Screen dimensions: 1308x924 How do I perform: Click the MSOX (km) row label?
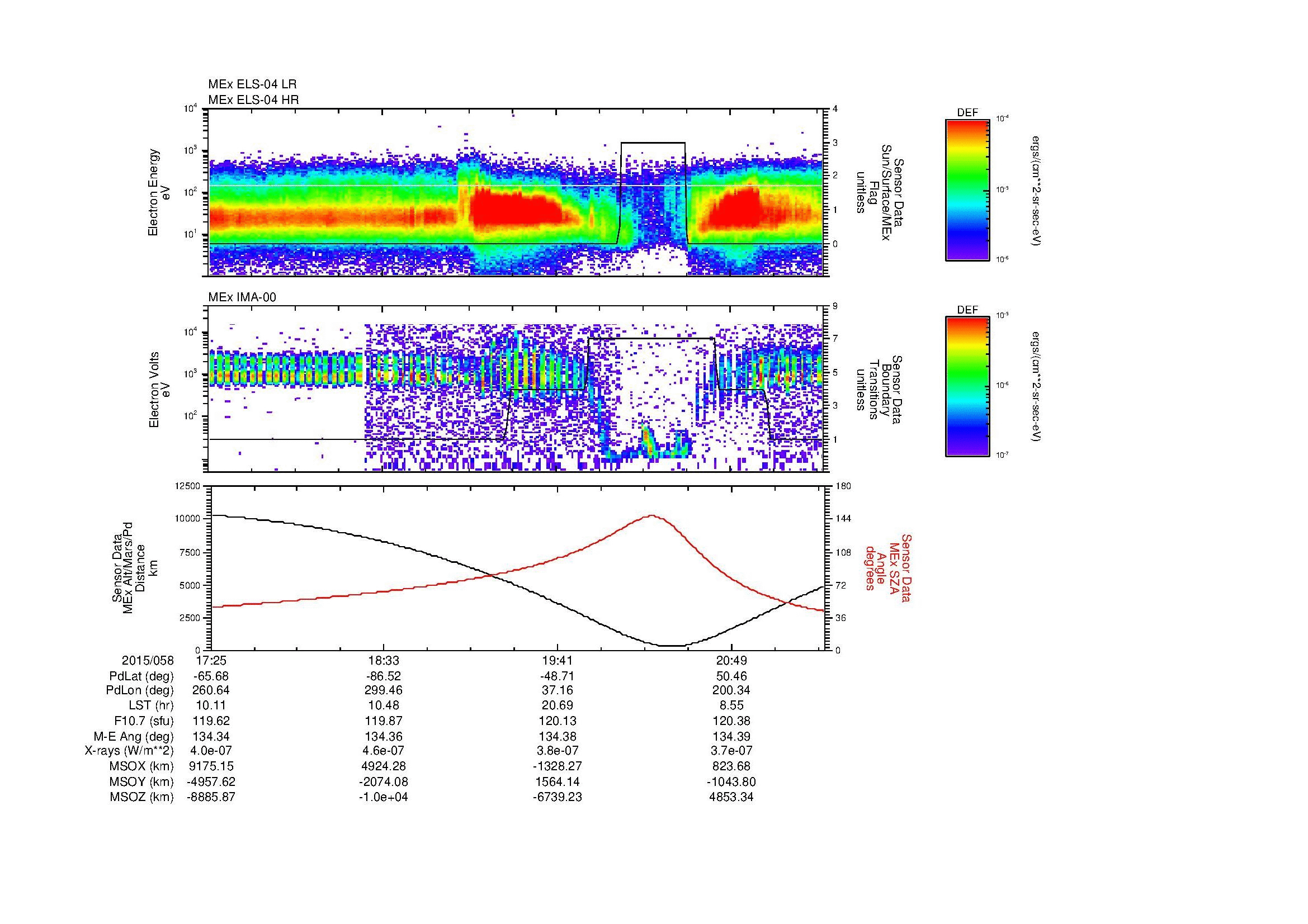click(x=142, y=766)
